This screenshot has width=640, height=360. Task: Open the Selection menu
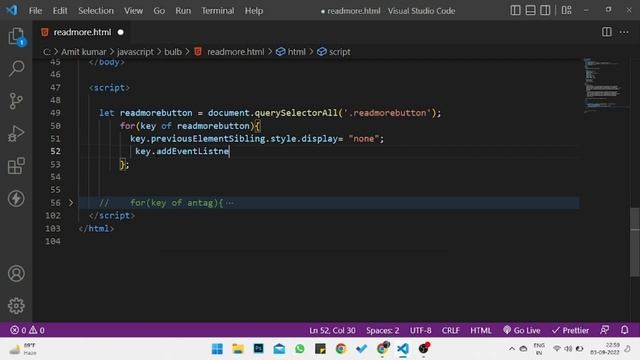[x=96, y=11]
